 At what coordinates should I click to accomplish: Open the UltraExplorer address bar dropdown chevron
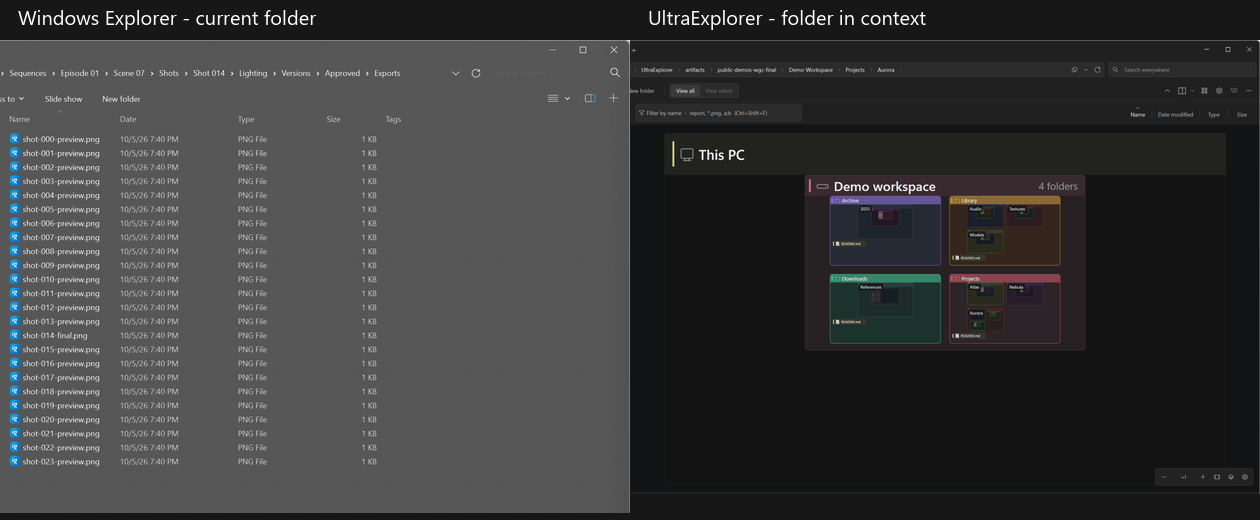[1086, 70]
